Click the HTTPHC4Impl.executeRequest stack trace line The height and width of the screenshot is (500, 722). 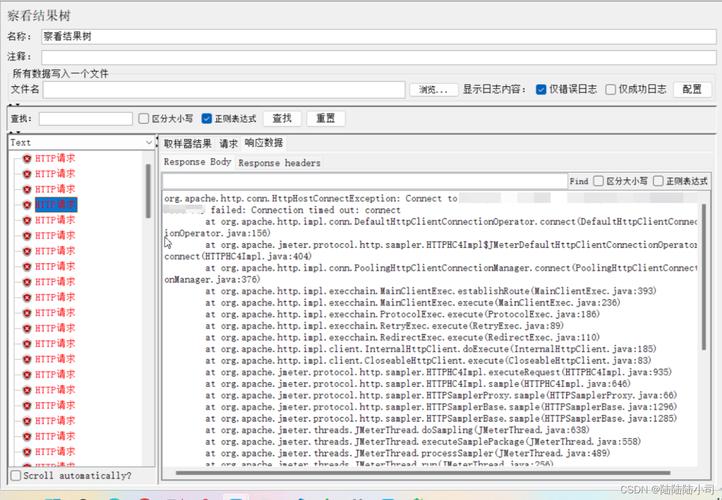coord(438,372)
